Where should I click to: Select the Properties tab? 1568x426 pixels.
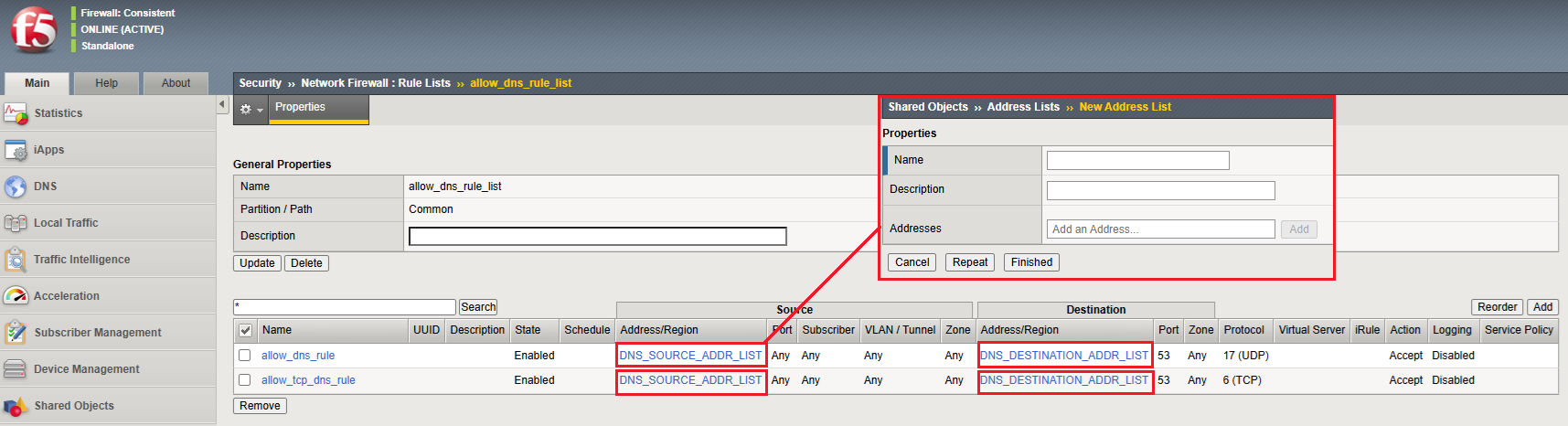pyautogui.click(x=319, y=108)
